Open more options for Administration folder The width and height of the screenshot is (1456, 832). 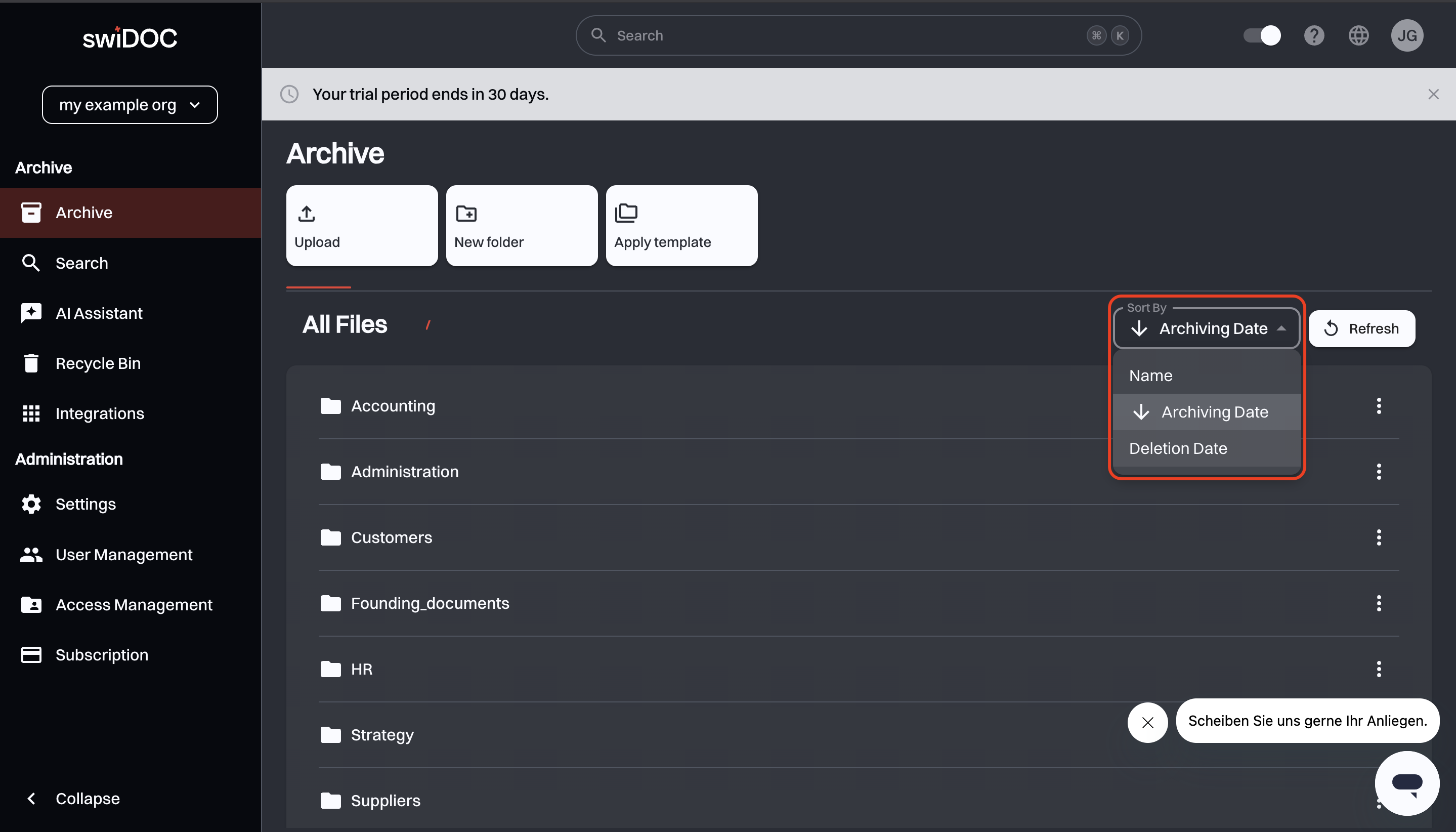point(1378,472)
